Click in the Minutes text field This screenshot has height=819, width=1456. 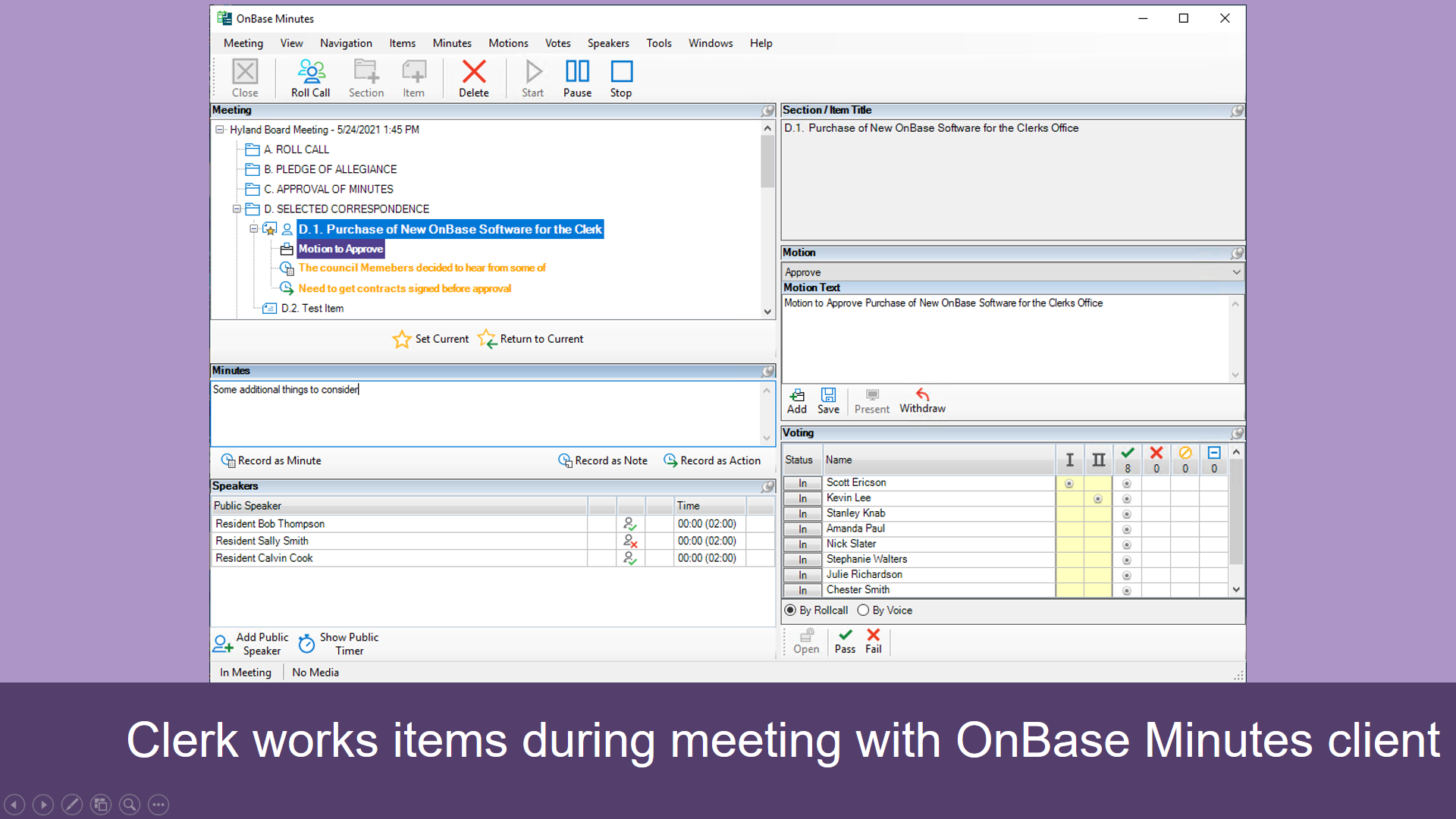point(485,413)
